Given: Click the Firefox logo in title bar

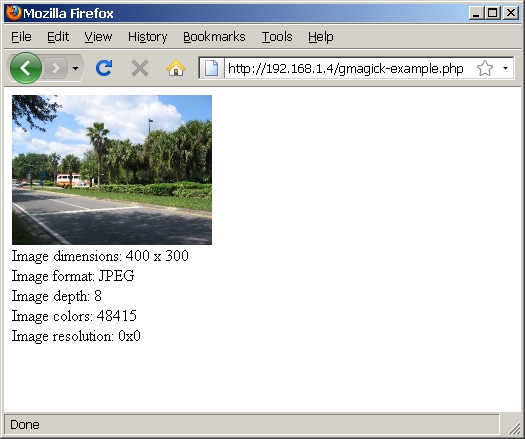Looking at the screenshot, I should click(14, 13).
